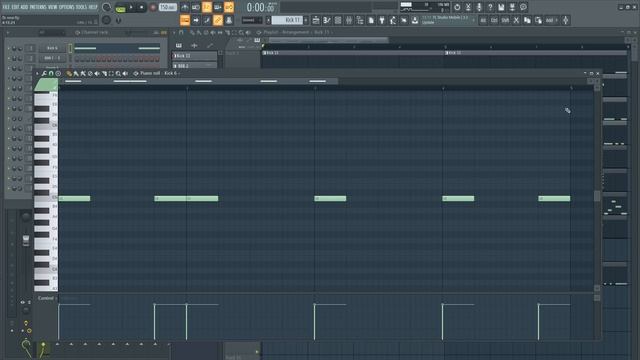Screen dimensions: 640x360
Task: Select the Draw pencil tool in piano roll
Action: 69,73
